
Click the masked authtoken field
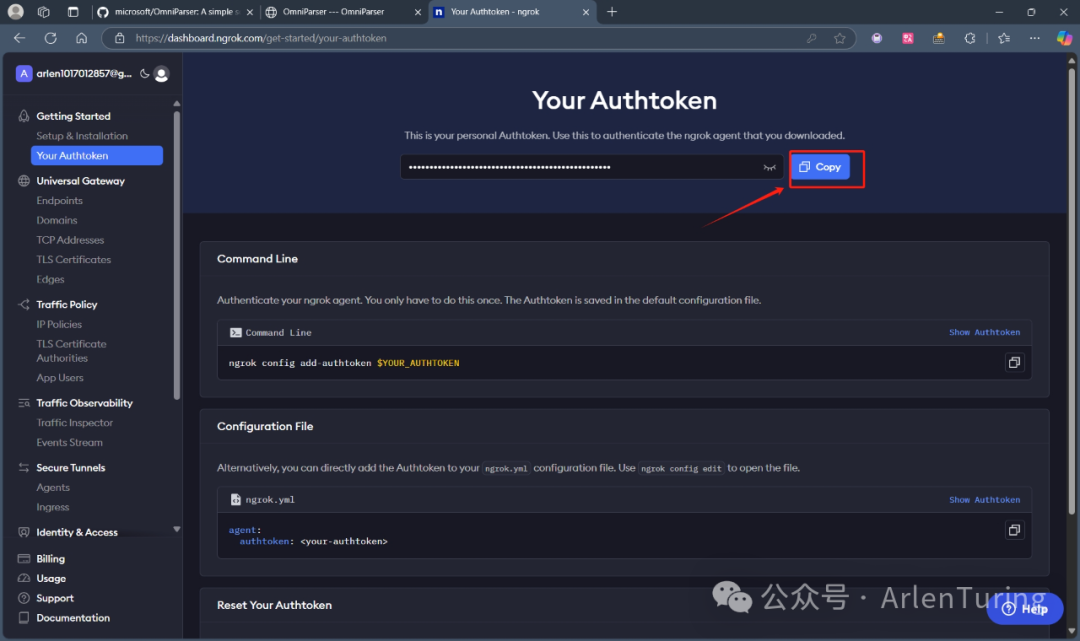(592, 167)
